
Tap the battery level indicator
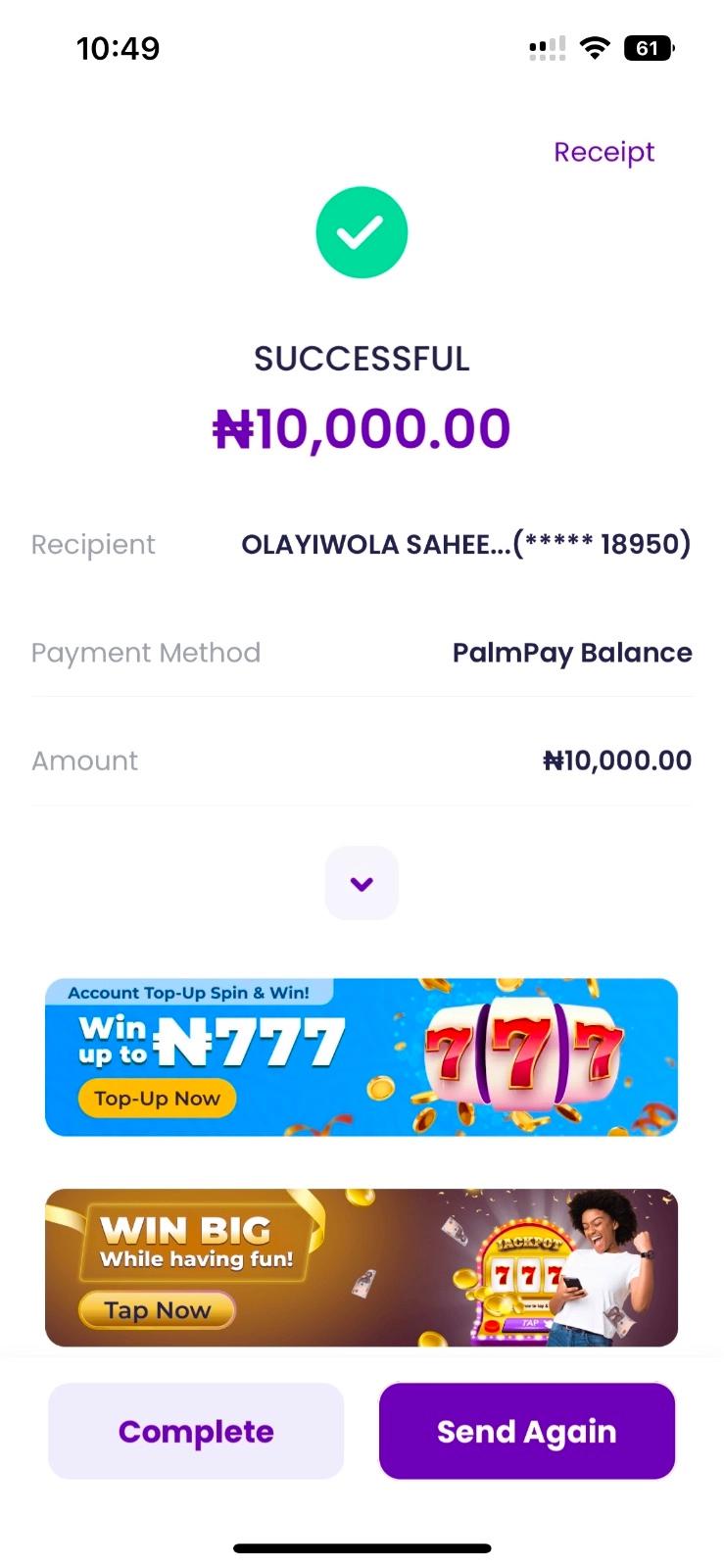click(649, 48)
